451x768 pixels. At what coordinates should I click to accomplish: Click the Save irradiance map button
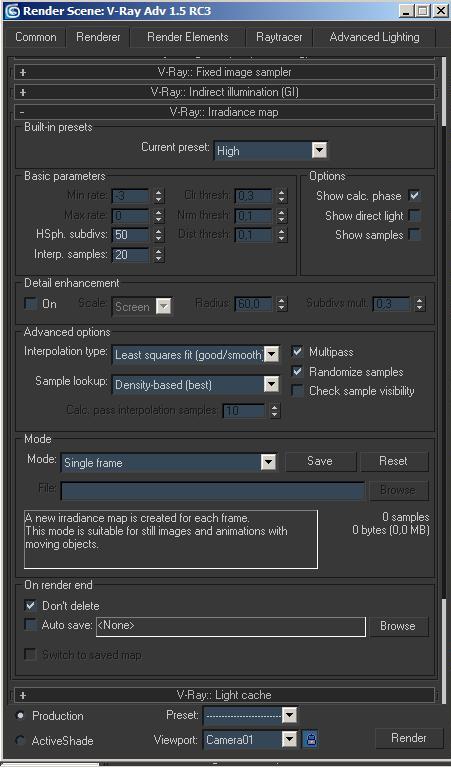point(320,461)
